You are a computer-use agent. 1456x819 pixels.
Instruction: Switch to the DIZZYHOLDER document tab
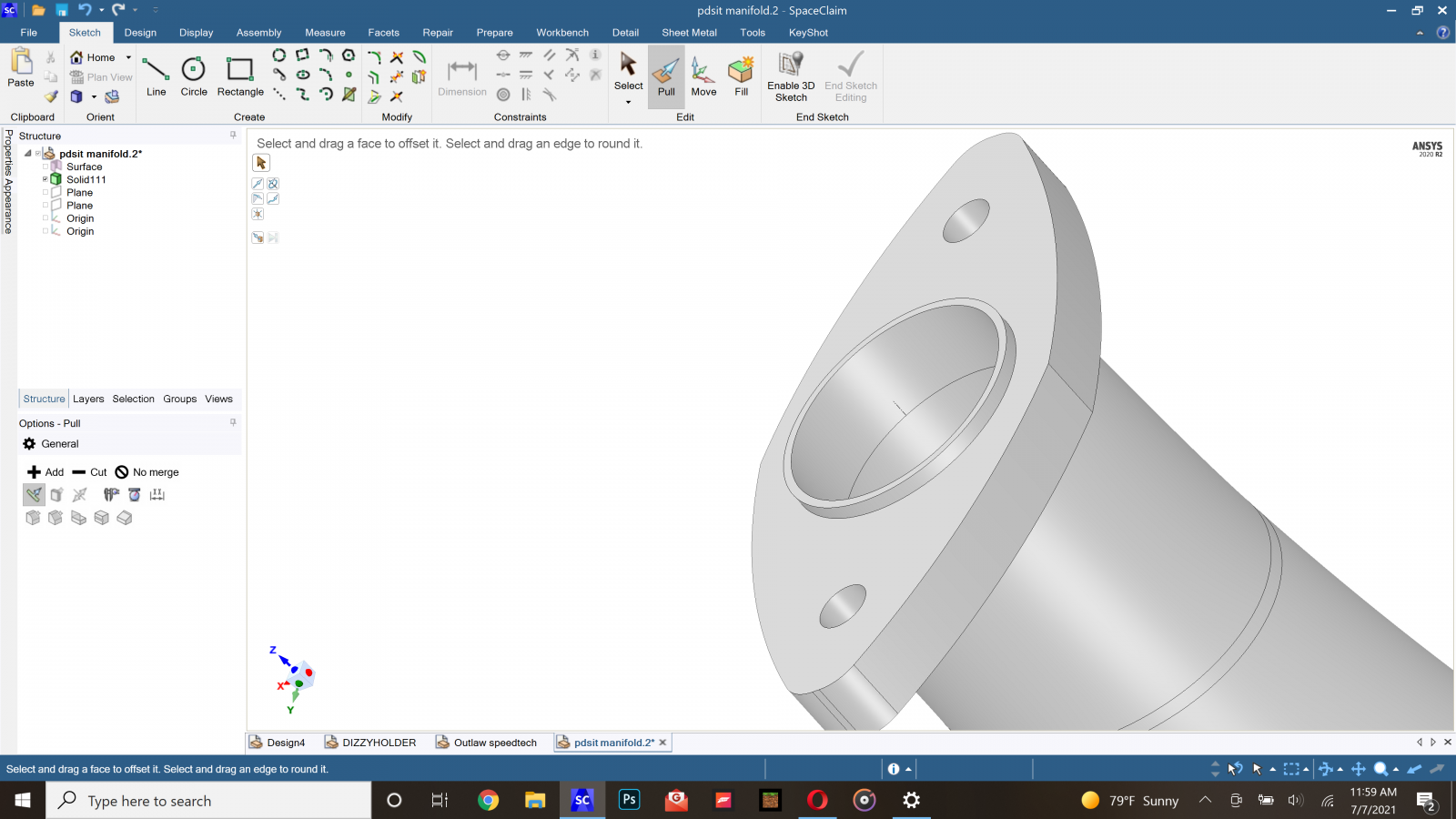(370, 743)
